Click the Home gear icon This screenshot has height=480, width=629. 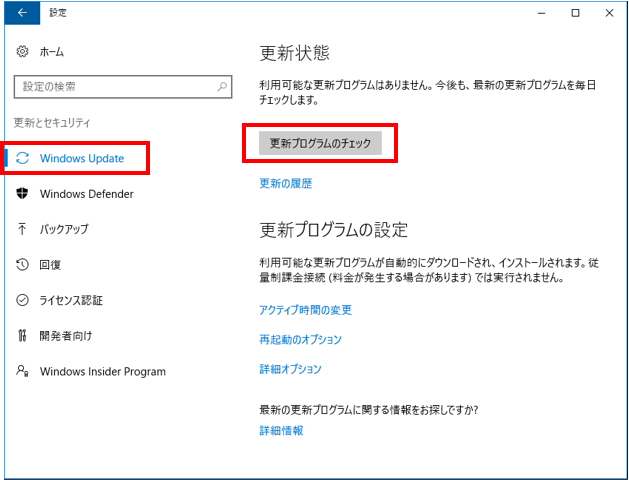[x=22, y=52]
